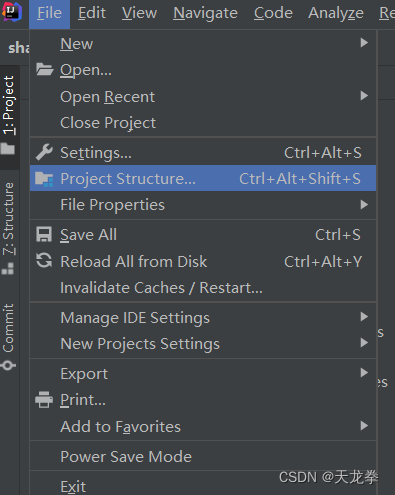Click the Project Structure folder icon

click(44, 179)
